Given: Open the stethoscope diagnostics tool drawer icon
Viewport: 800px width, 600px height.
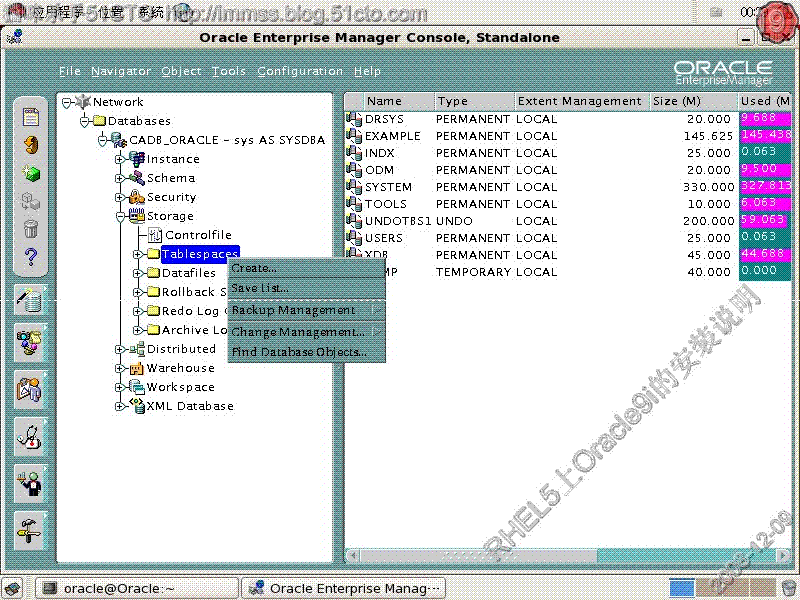Looking at the screenshot, I should [30, 437].
